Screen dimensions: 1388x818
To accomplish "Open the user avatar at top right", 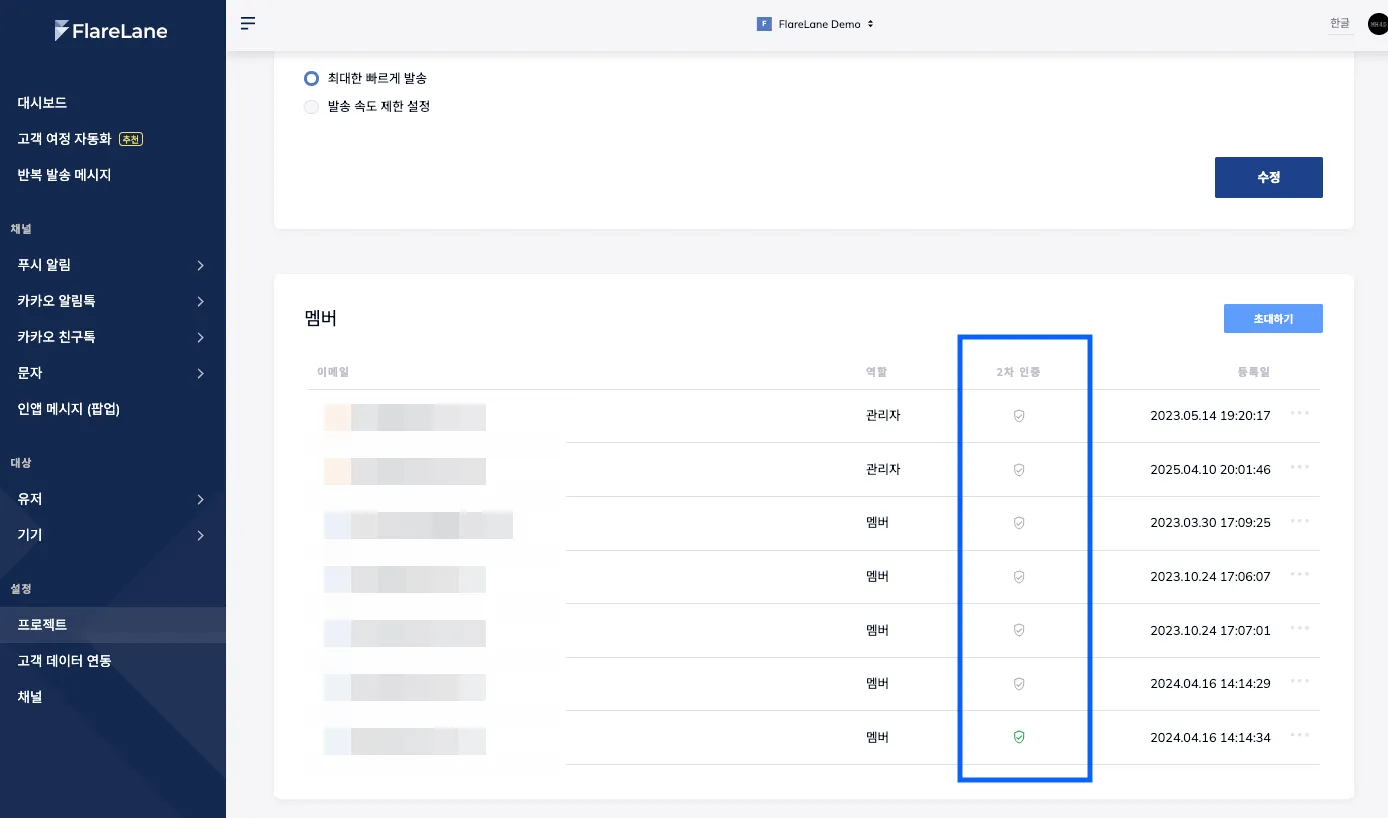I will point(1378,24).
